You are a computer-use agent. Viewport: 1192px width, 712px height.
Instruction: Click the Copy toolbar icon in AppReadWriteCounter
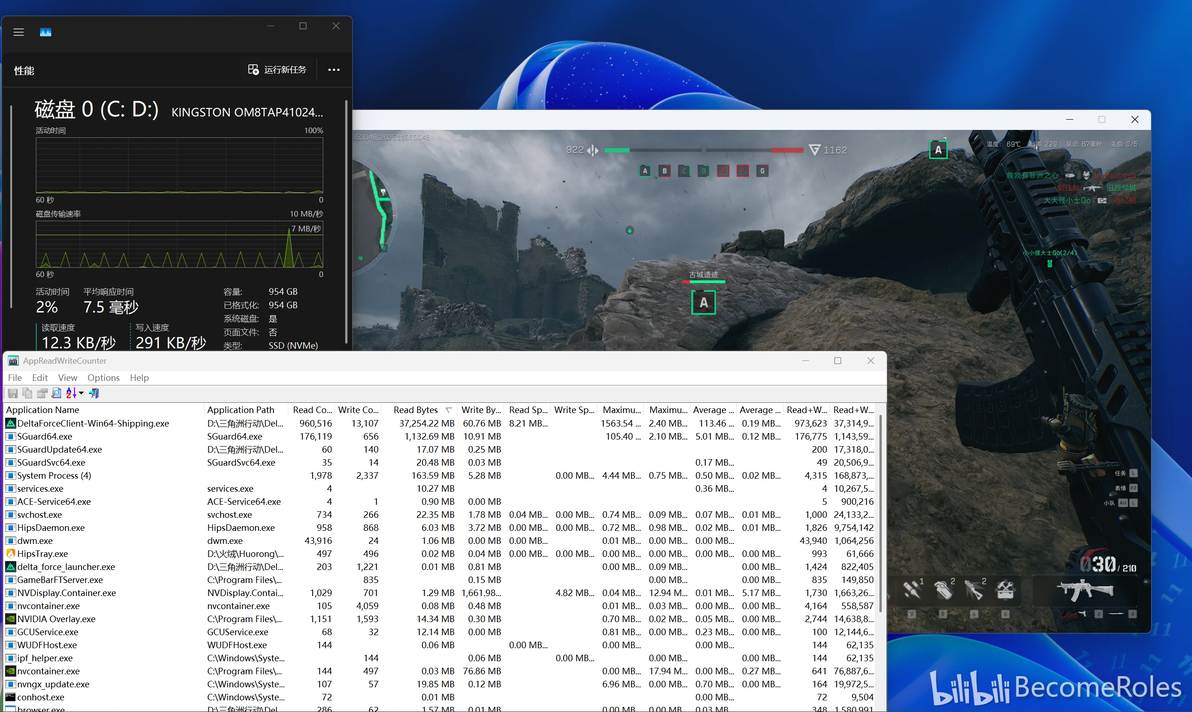pyautogui.click(x=27, y=393)
